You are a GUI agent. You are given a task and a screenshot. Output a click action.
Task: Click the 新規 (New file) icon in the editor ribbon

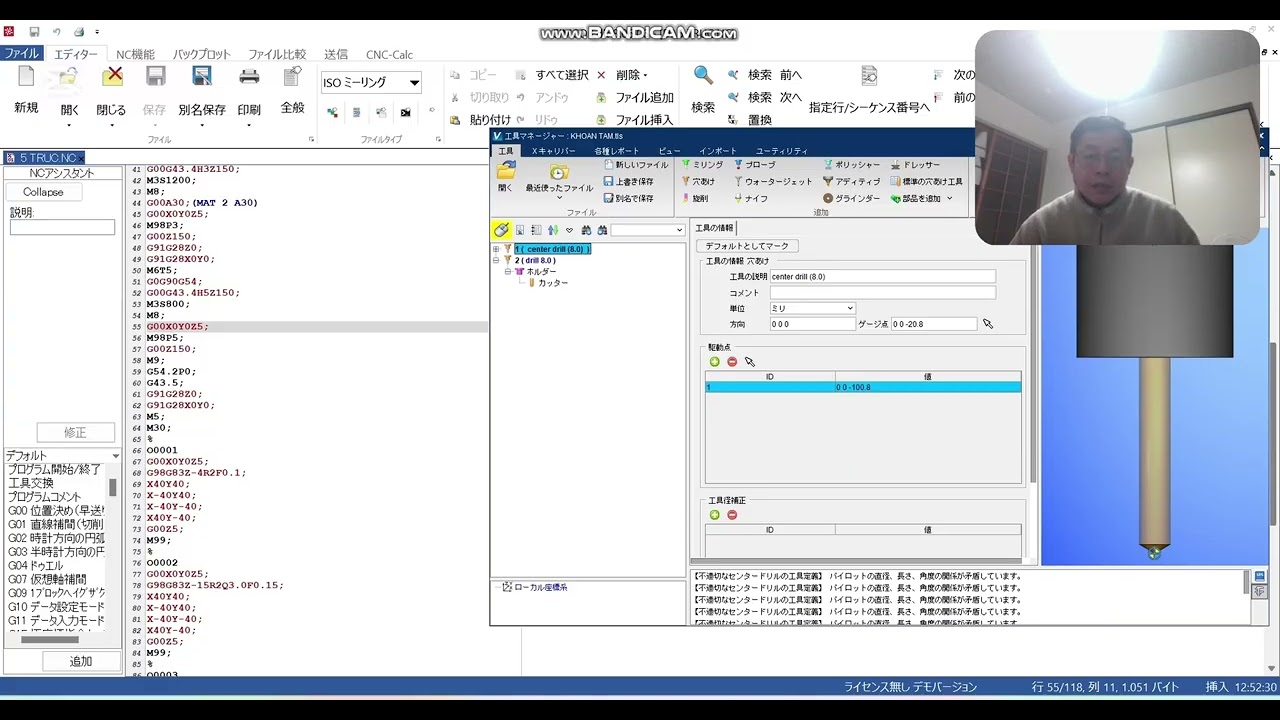click(x=26, y=77)
